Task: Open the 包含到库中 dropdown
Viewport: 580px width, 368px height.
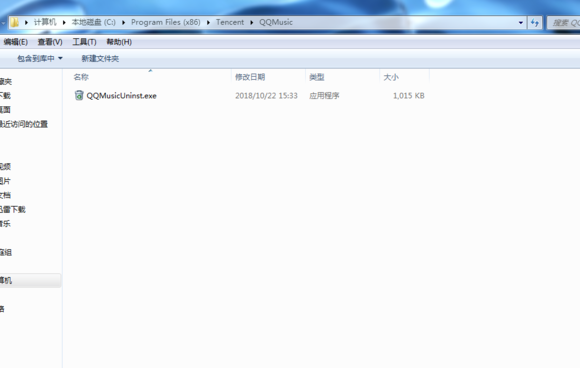Action: [x=40, y=58]
